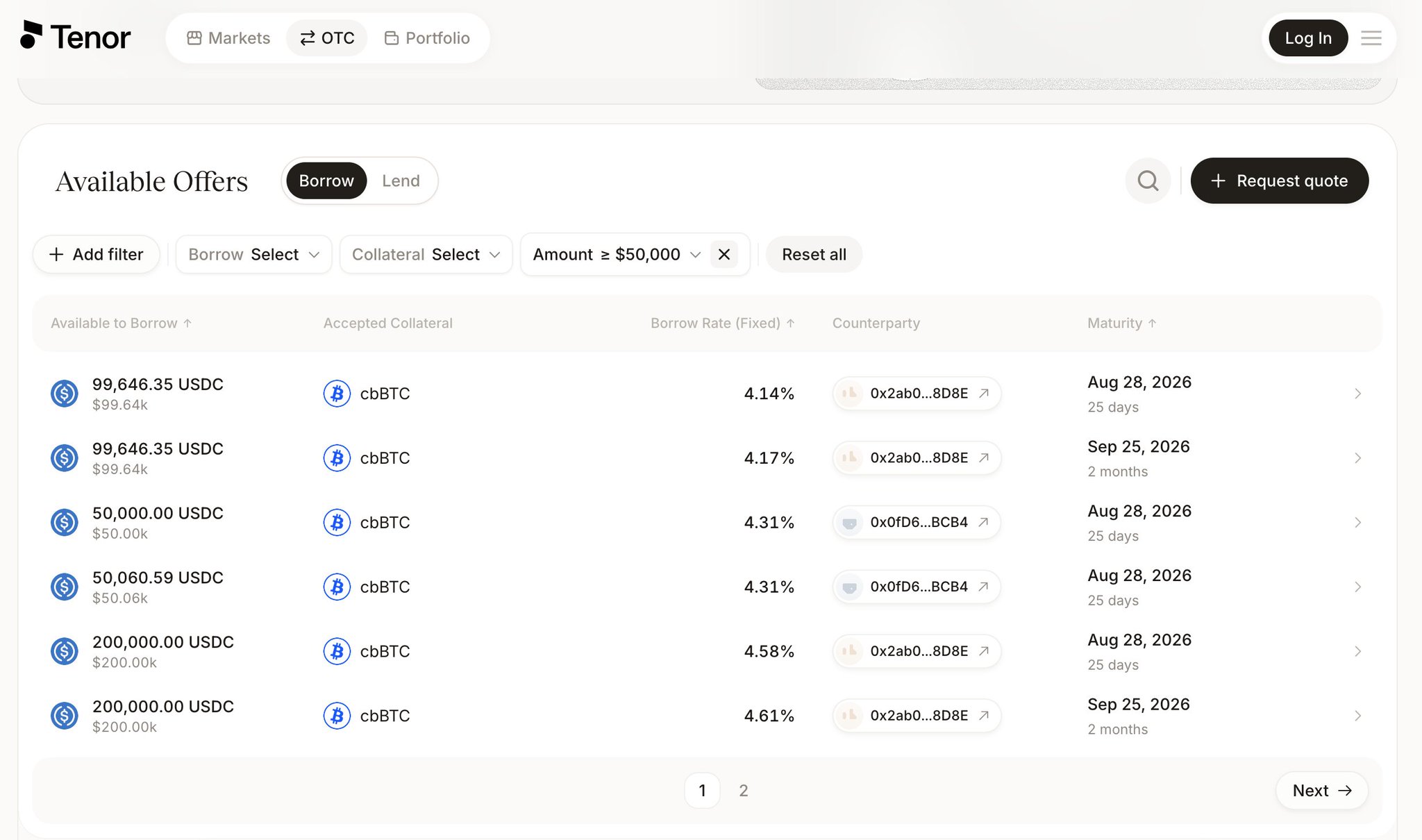1422x840 pixels.
Task: Click cbBTC icon in 4.14% row
Action: pos(337,394)
